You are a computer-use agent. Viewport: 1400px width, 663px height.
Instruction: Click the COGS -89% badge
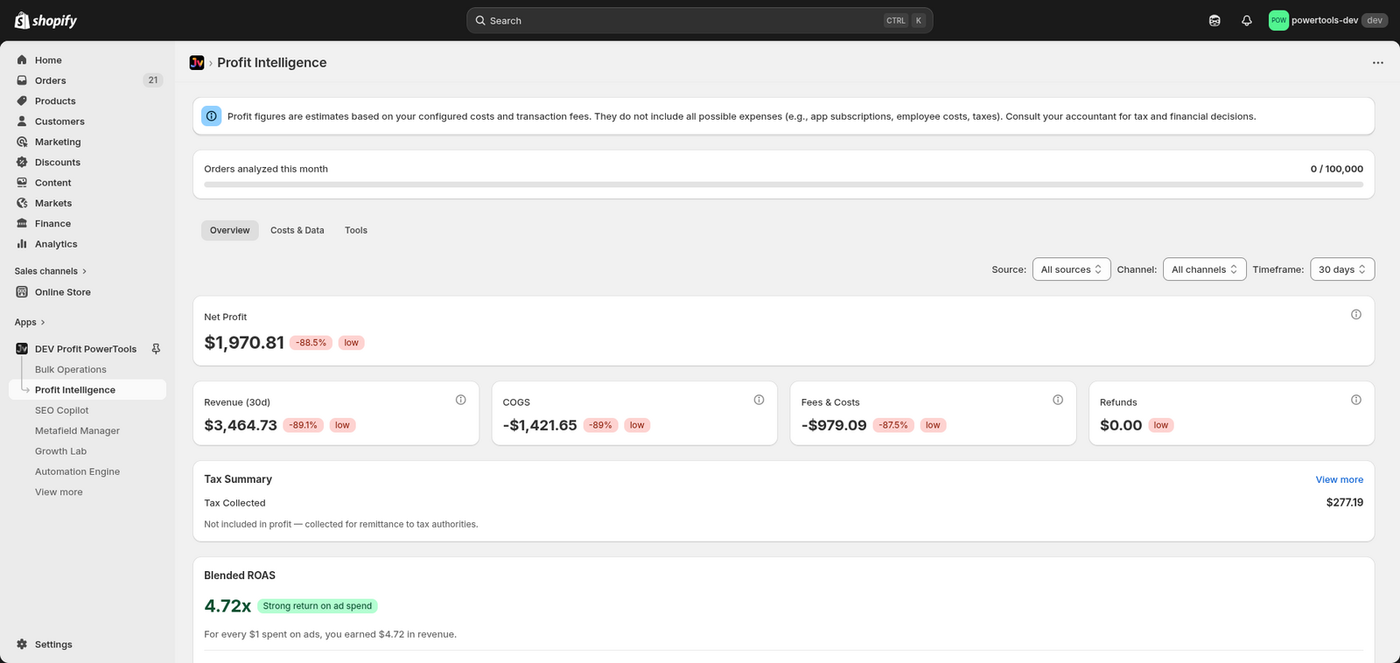point(601,425)
